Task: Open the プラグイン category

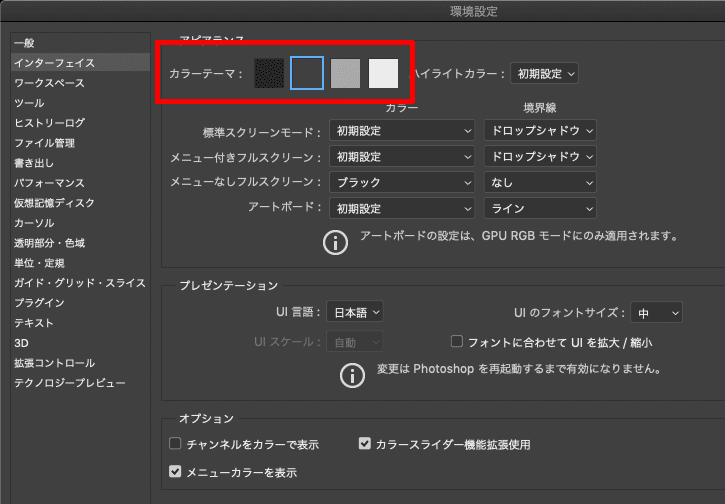Action: pyautogui.click(x=80, y=303)
